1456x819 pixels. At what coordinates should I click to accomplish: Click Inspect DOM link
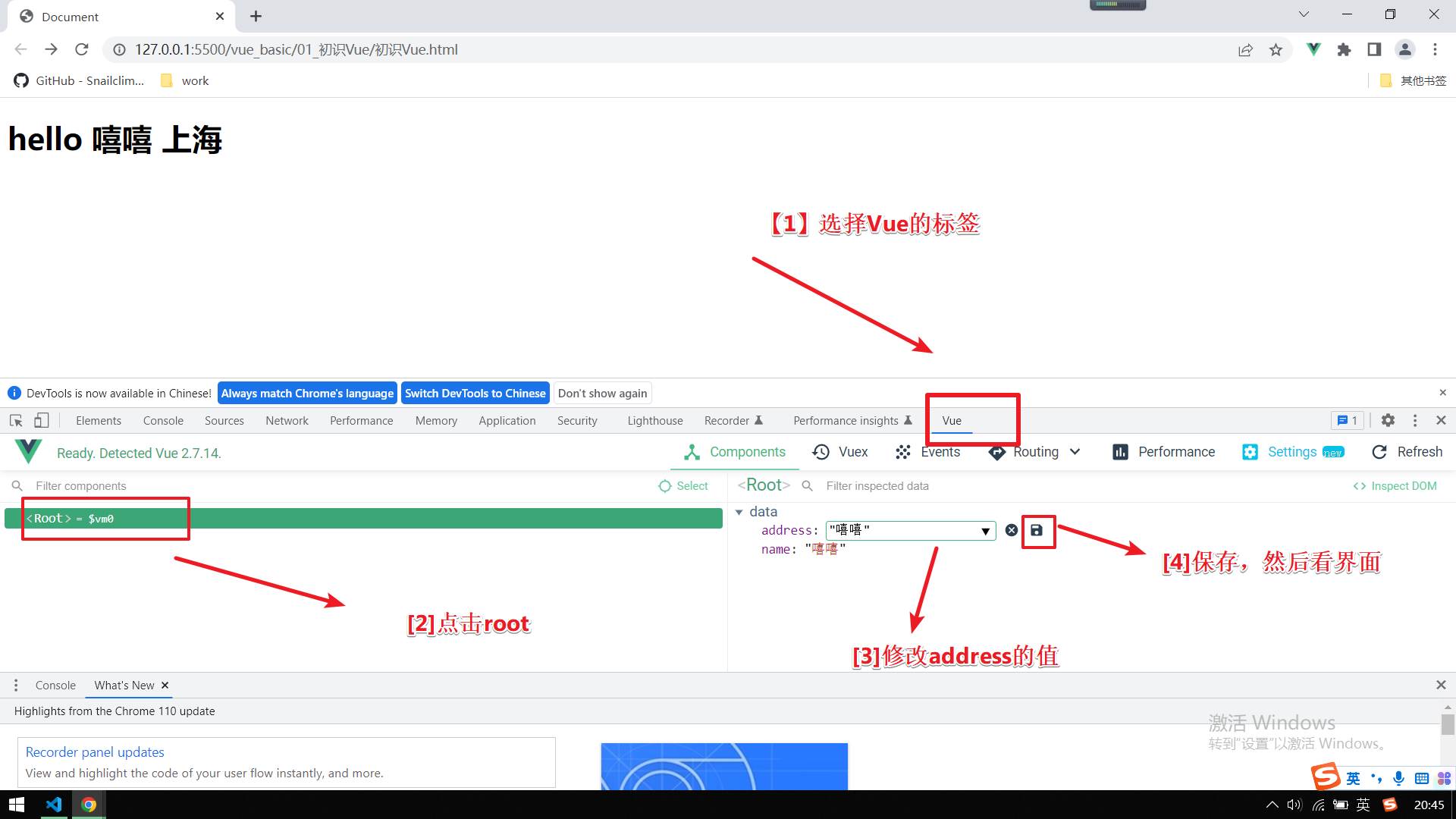pos(1395,486)
